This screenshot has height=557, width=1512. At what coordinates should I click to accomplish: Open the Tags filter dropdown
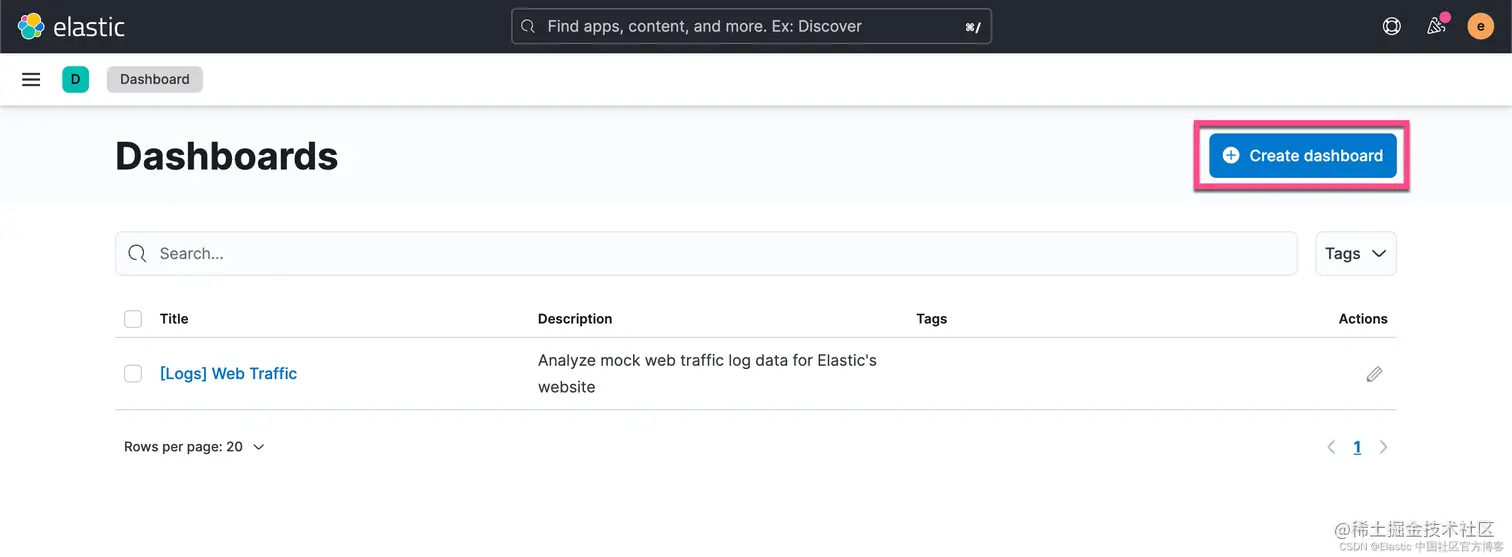tap(1355, 254)
